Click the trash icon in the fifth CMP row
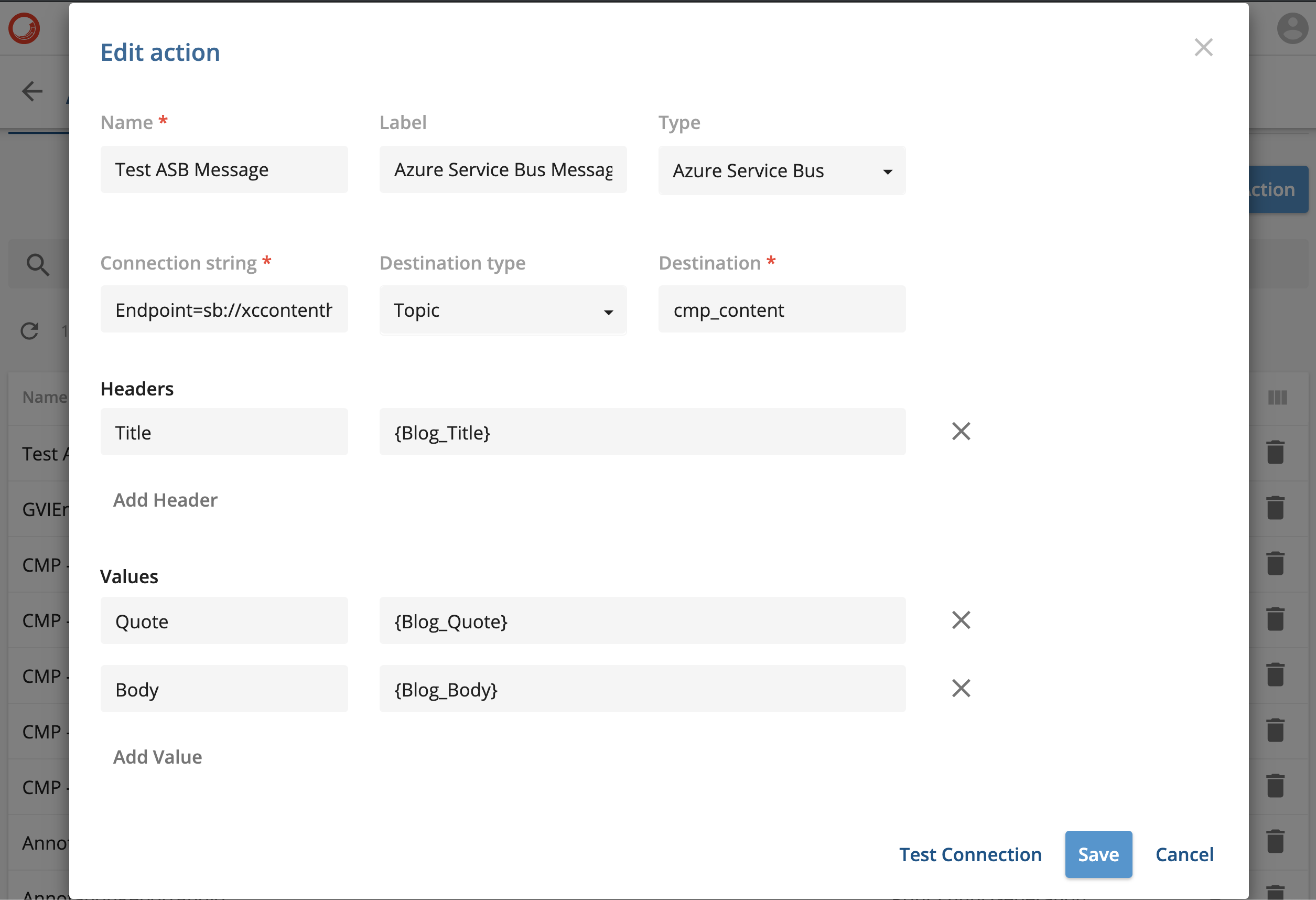 pos(1275,785)
